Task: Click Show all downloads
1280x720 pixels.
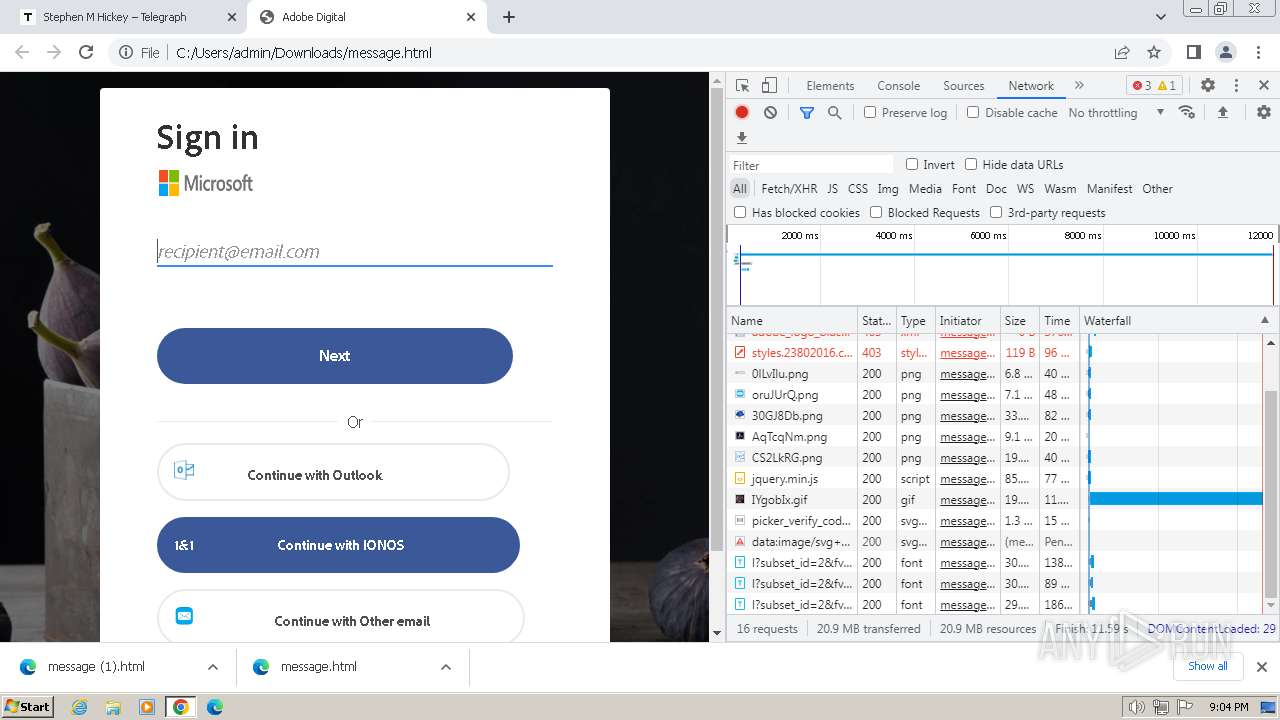Action: tap(1207, 667)
